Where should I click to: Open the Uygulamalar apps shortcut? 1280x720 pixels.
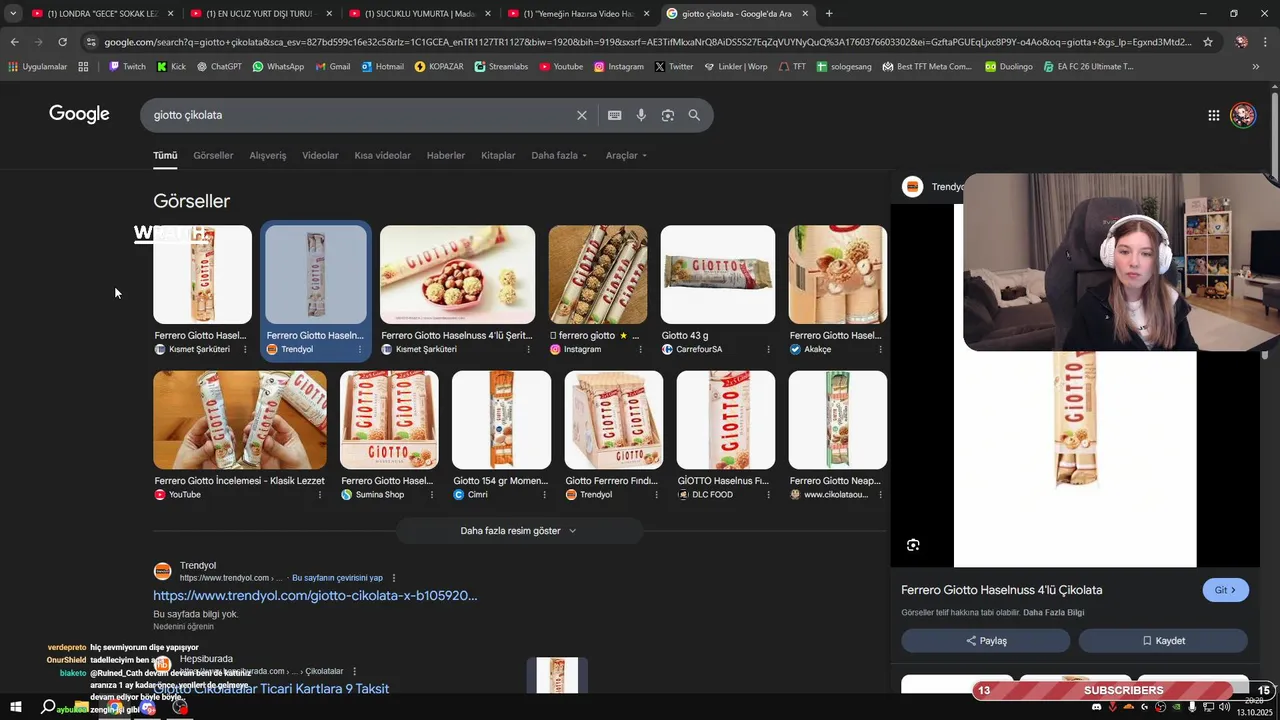click(x=37, y=67)
